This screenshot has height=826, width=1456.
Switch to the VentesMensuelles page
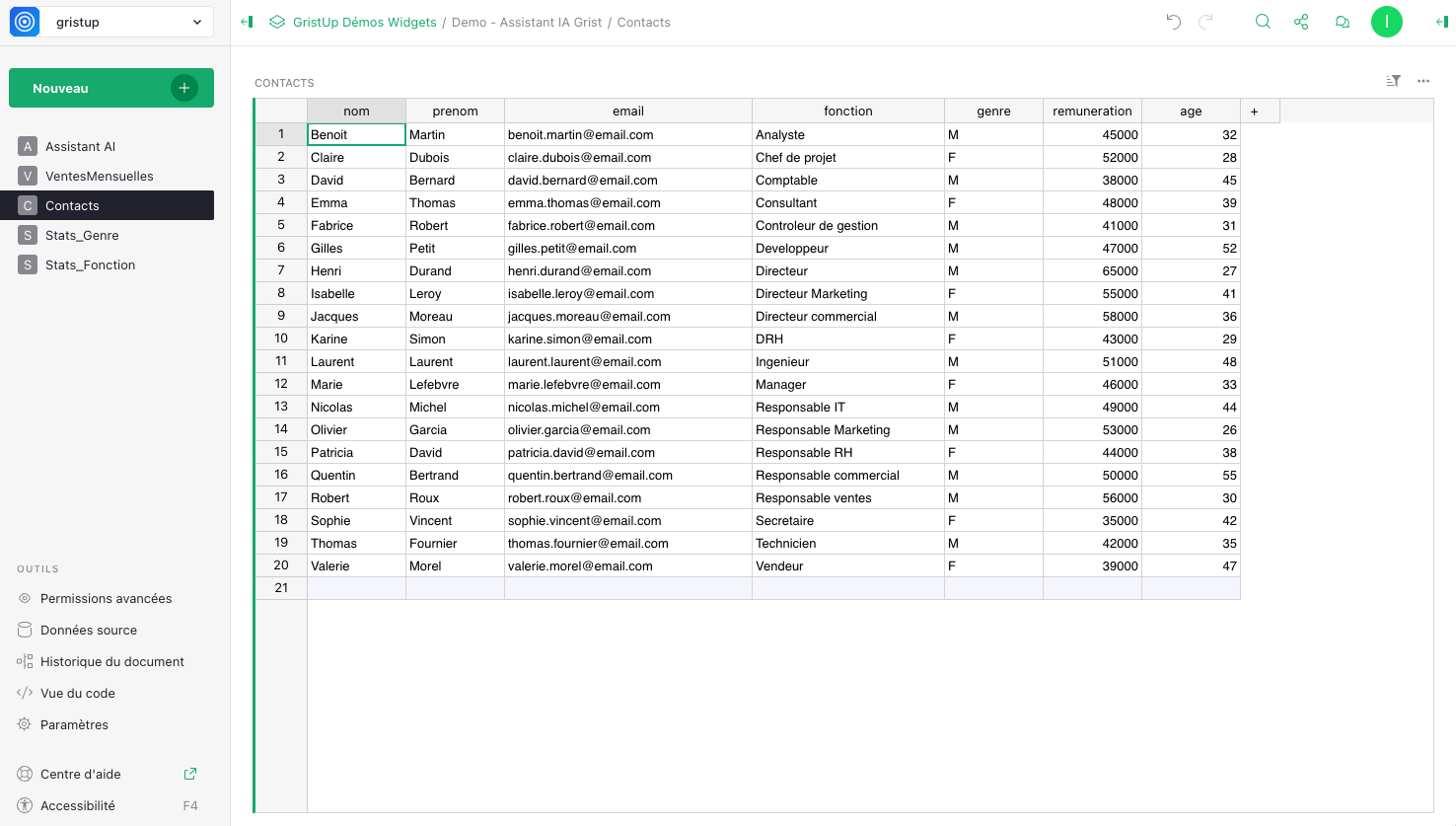click(x=99, y=176)
